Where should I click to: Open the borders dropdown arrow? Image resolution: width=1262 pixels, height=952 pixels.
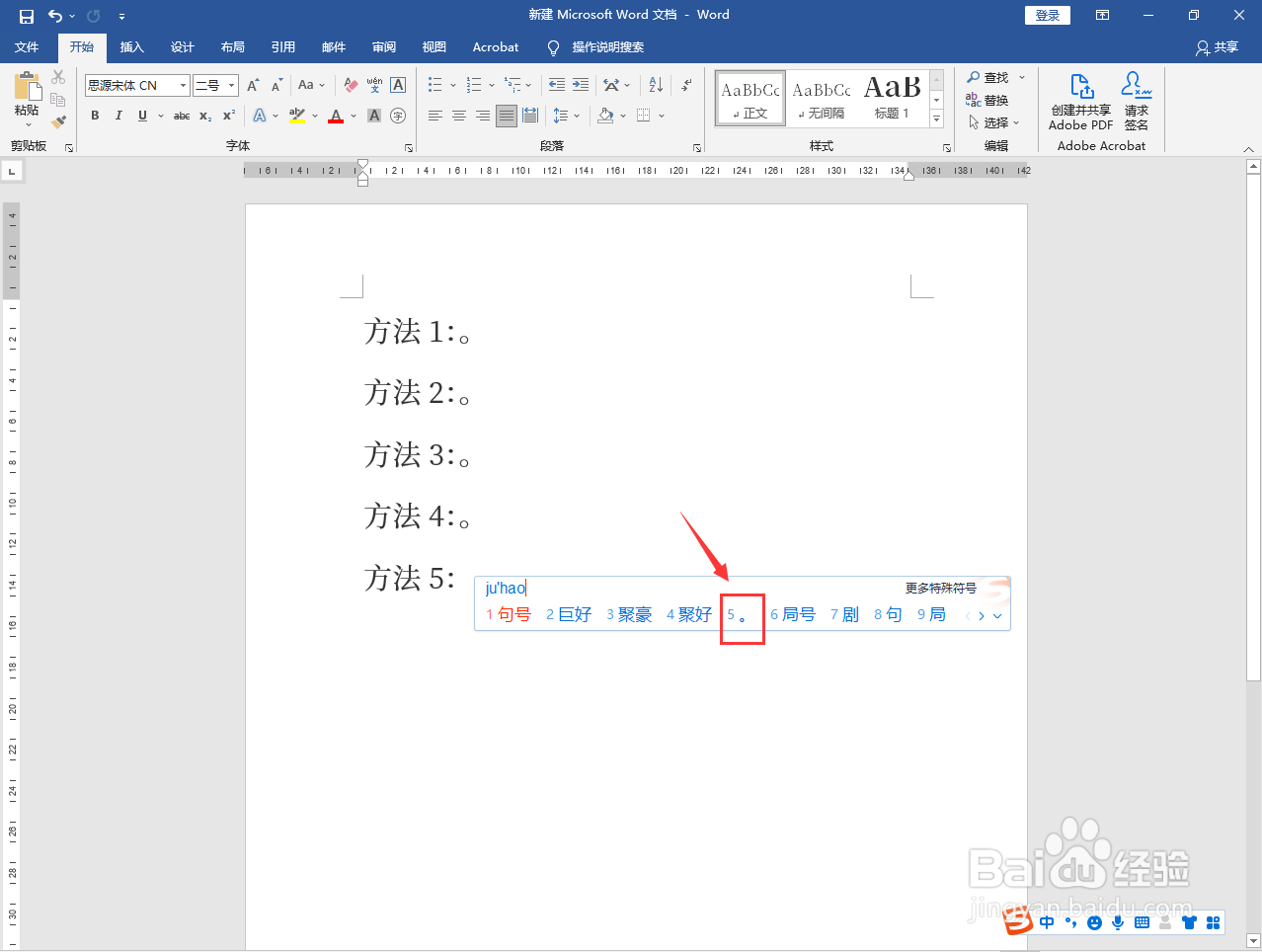tap(662, 116)
